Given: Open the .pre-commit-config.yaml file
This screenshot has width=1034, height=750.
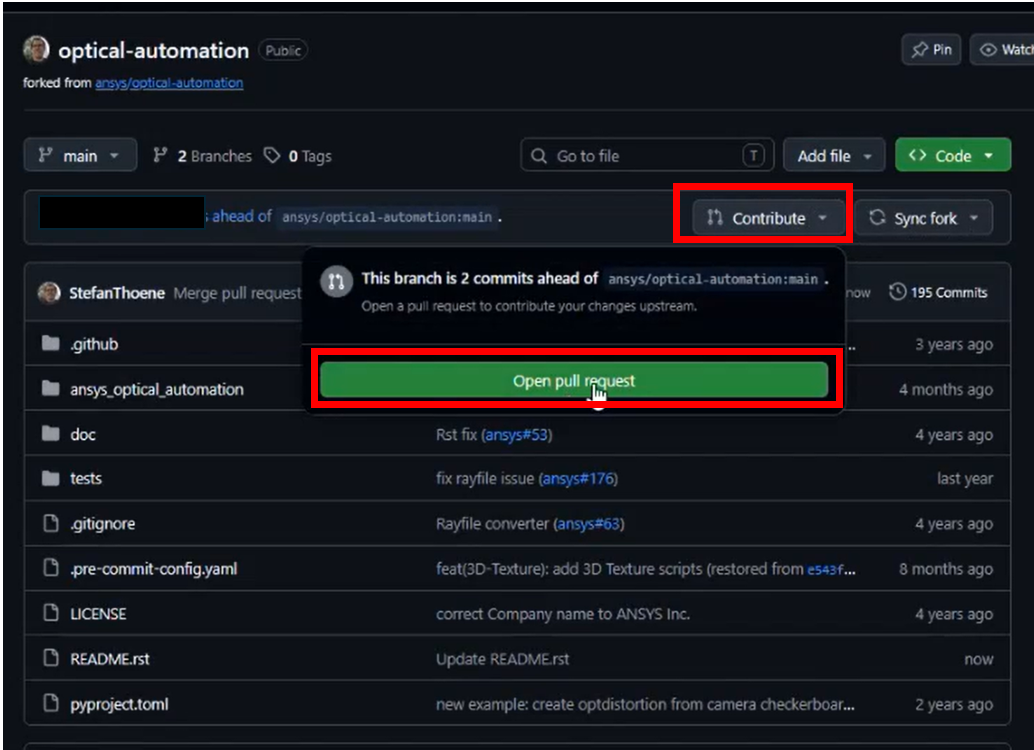Looking at the screenshot, I should pos(154,569).
